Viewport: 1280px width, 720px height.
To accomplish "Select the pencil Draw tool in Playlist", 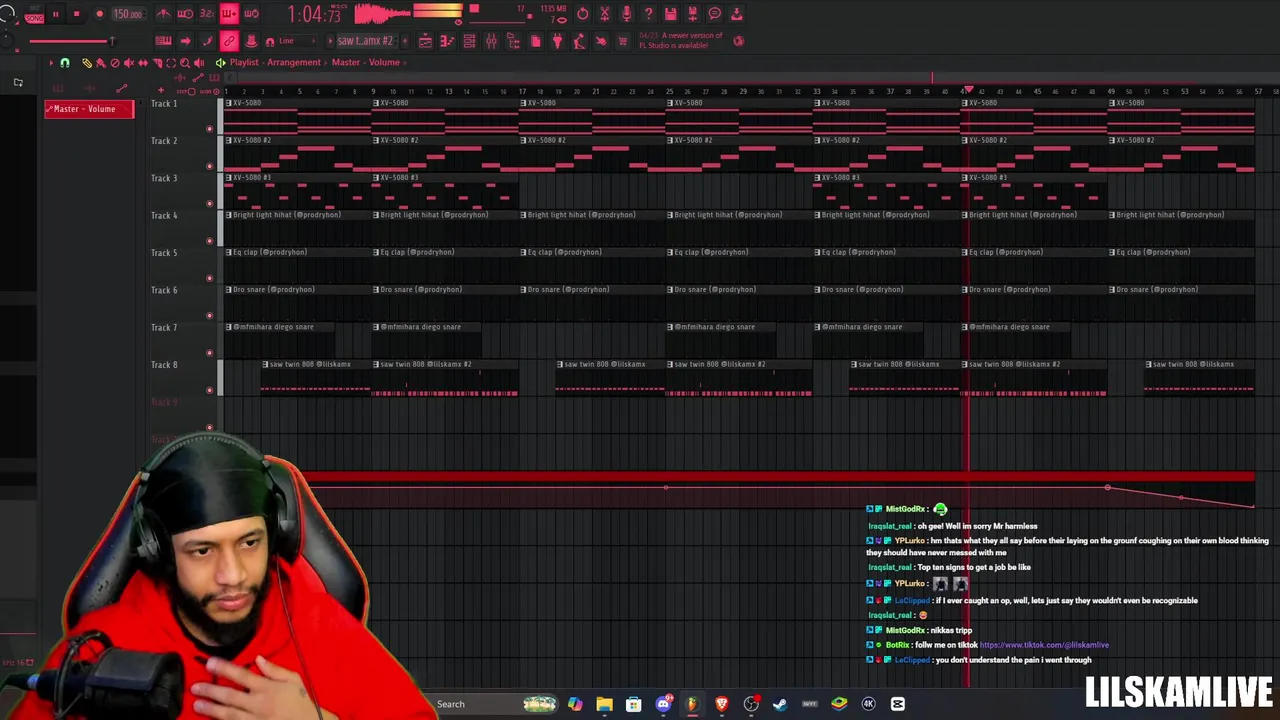I will (87, 62).
